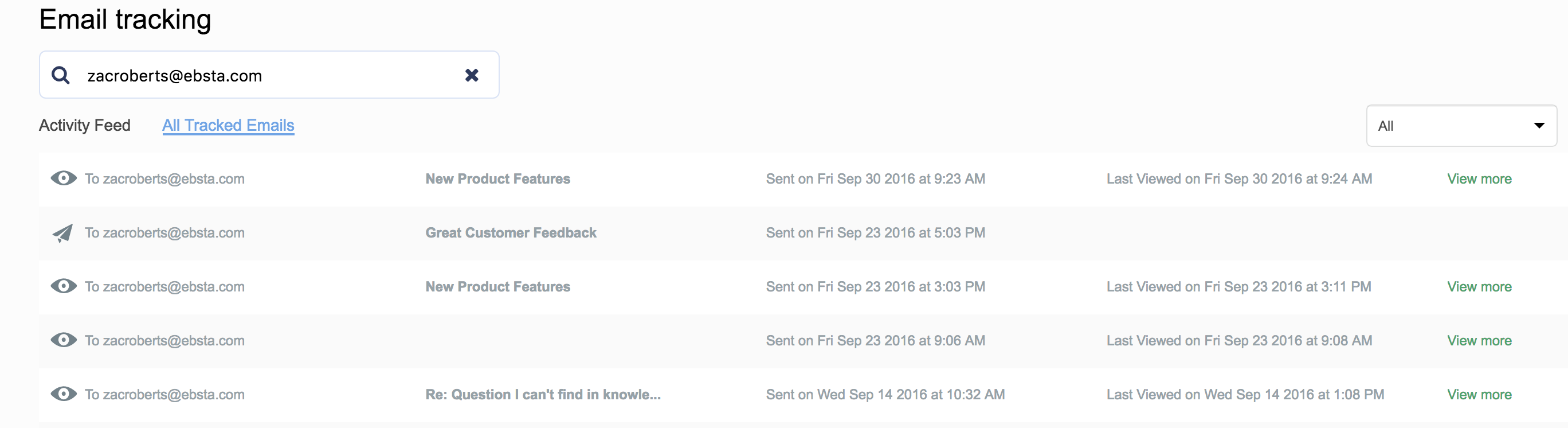Open the Great Customer Feedback email row

511,233
